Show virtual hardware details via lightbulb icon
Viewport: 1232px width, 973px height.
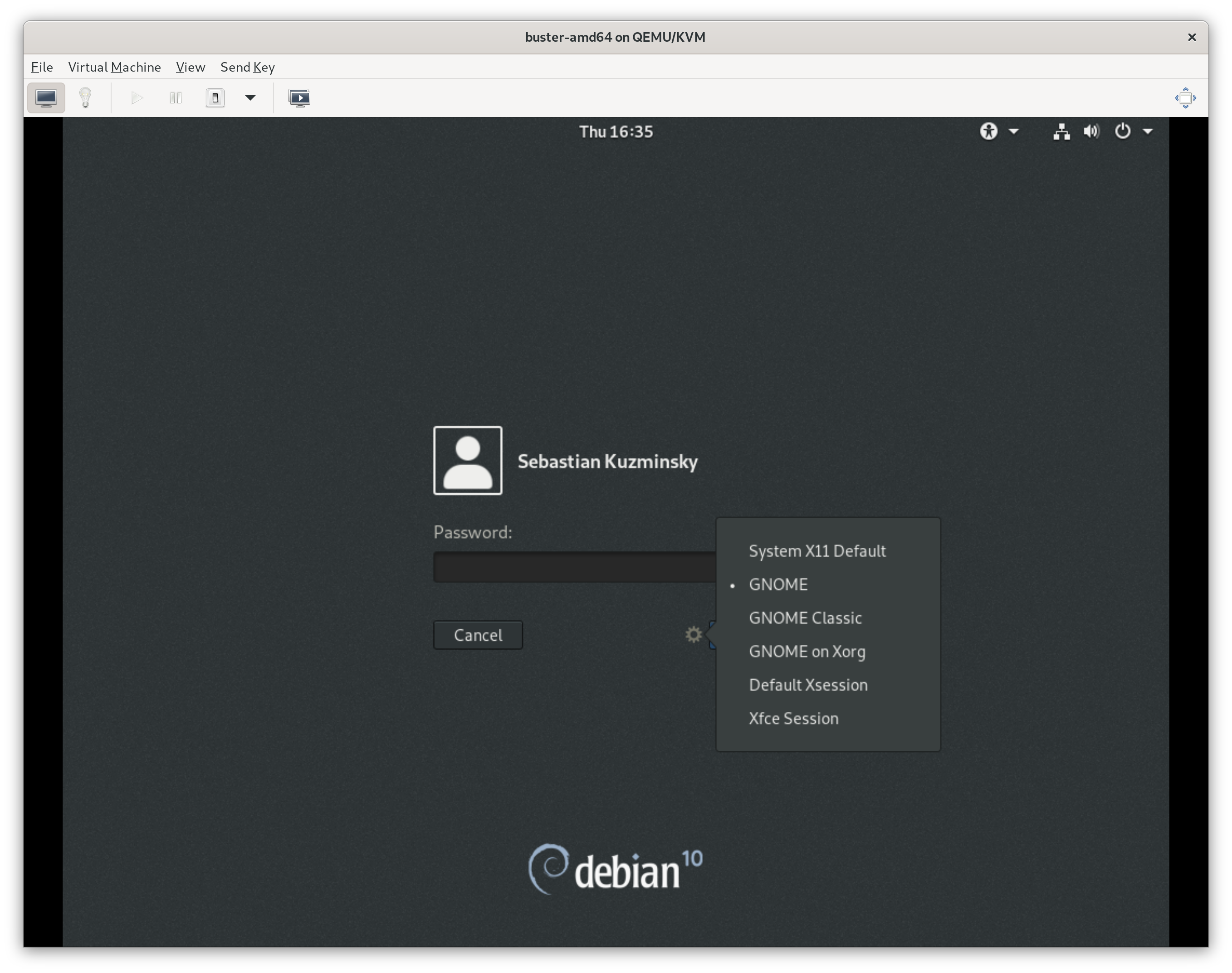tap(85, 97)
